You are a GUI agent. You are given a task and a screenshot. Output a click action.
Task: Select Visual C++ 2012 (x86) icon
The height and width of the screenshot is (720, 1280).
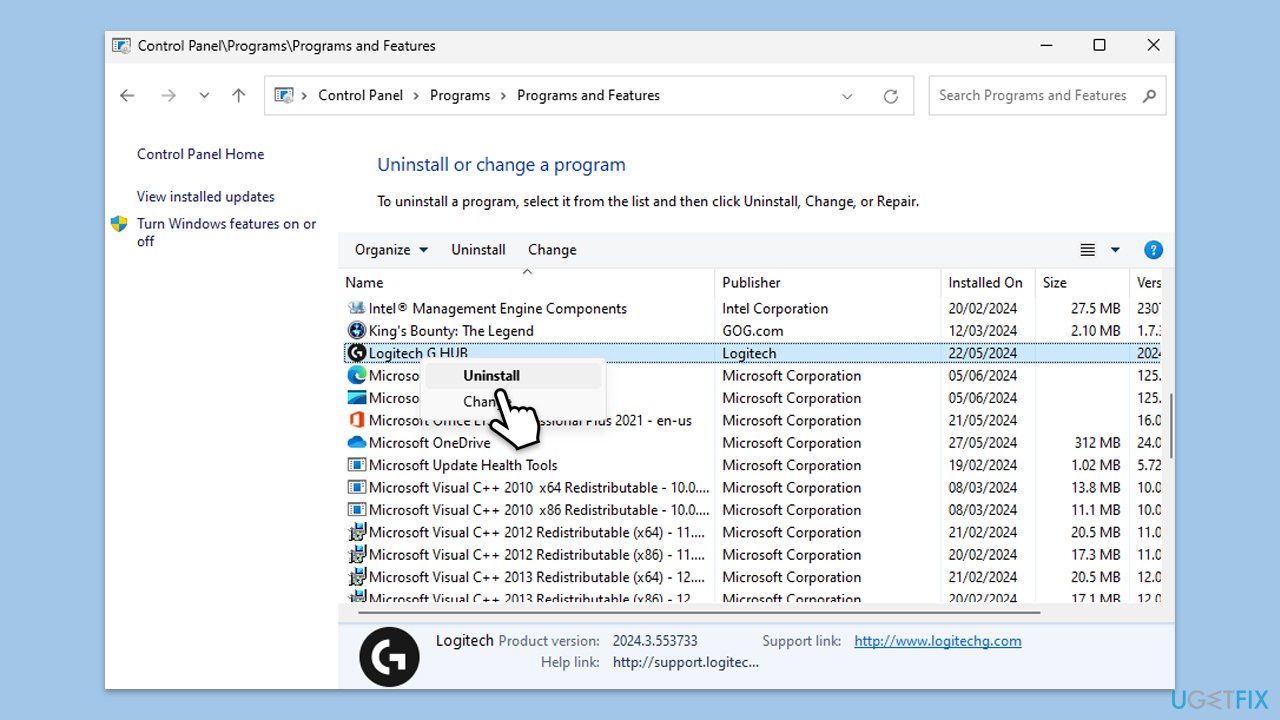point(356,555)
